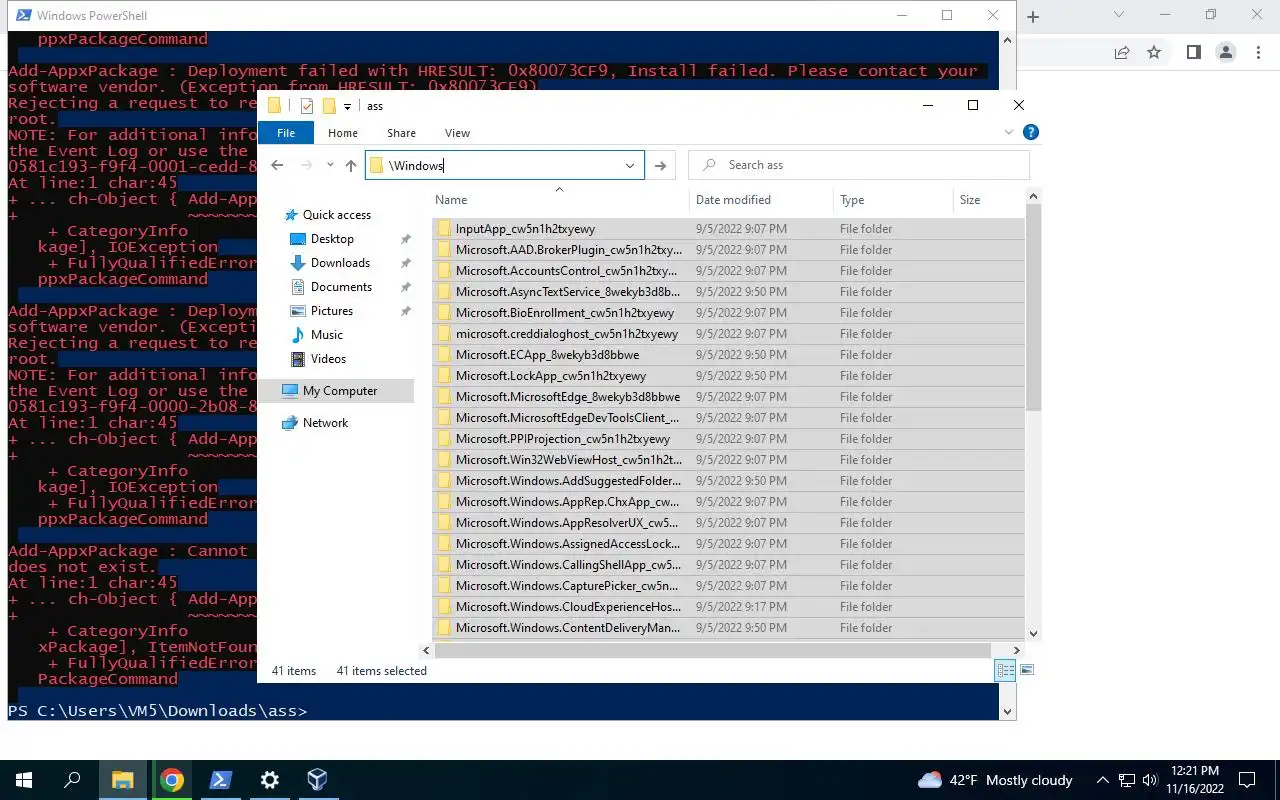Switch to Details view icon in status bar
The width and height of the screenshot is (1280, 800).
point(1005,671)
